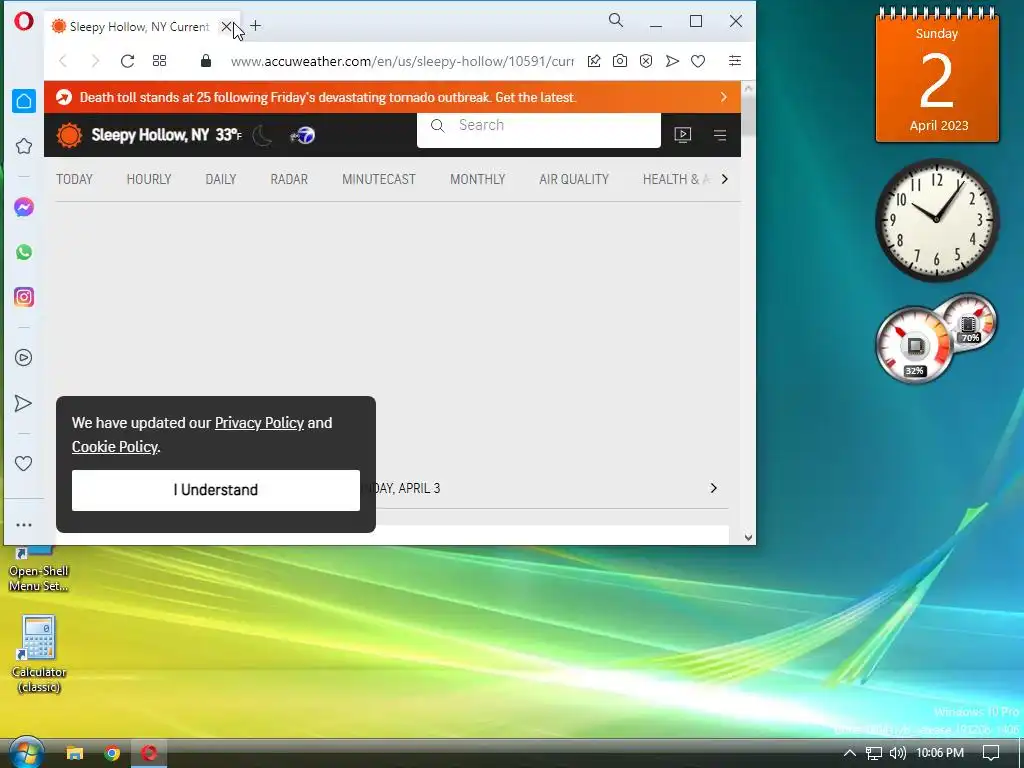The image size is (1024, 768).
Task: Click the I Understand button
Action: point(216,490)
